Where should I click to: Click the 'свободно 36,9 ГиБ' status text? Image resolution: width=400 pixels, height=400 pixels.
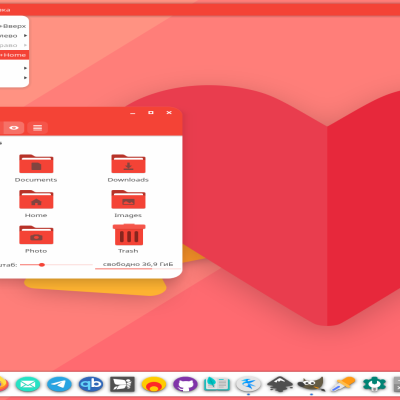138,264
